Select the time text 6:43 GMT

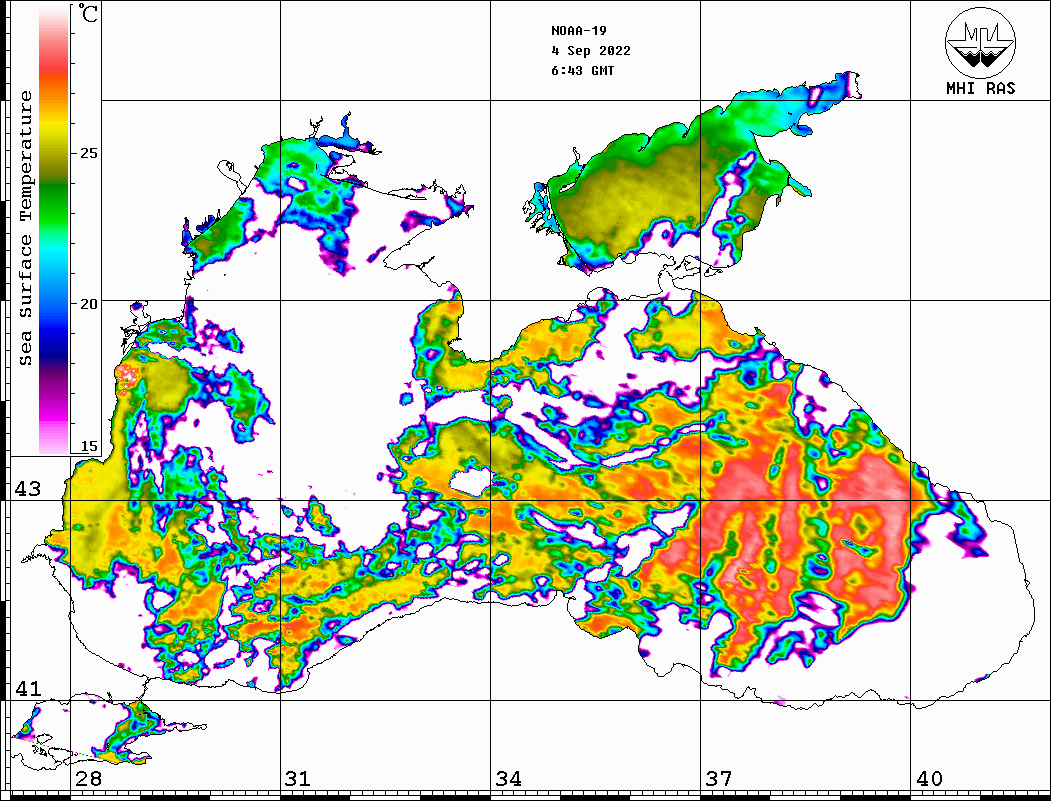pos(582,70)
